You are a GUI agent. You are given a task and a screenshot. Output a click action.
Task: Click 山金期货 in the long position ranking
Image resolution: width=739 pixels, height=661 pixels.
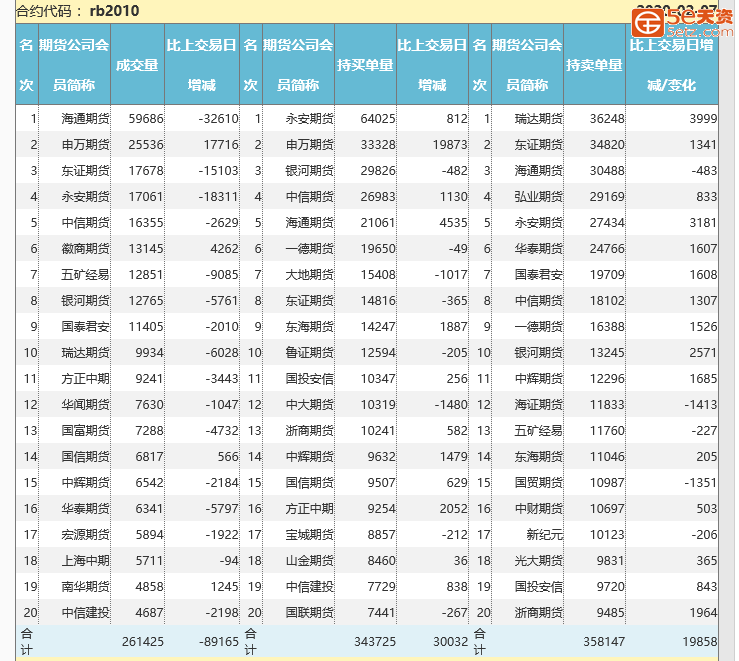(x=309, y=561)
